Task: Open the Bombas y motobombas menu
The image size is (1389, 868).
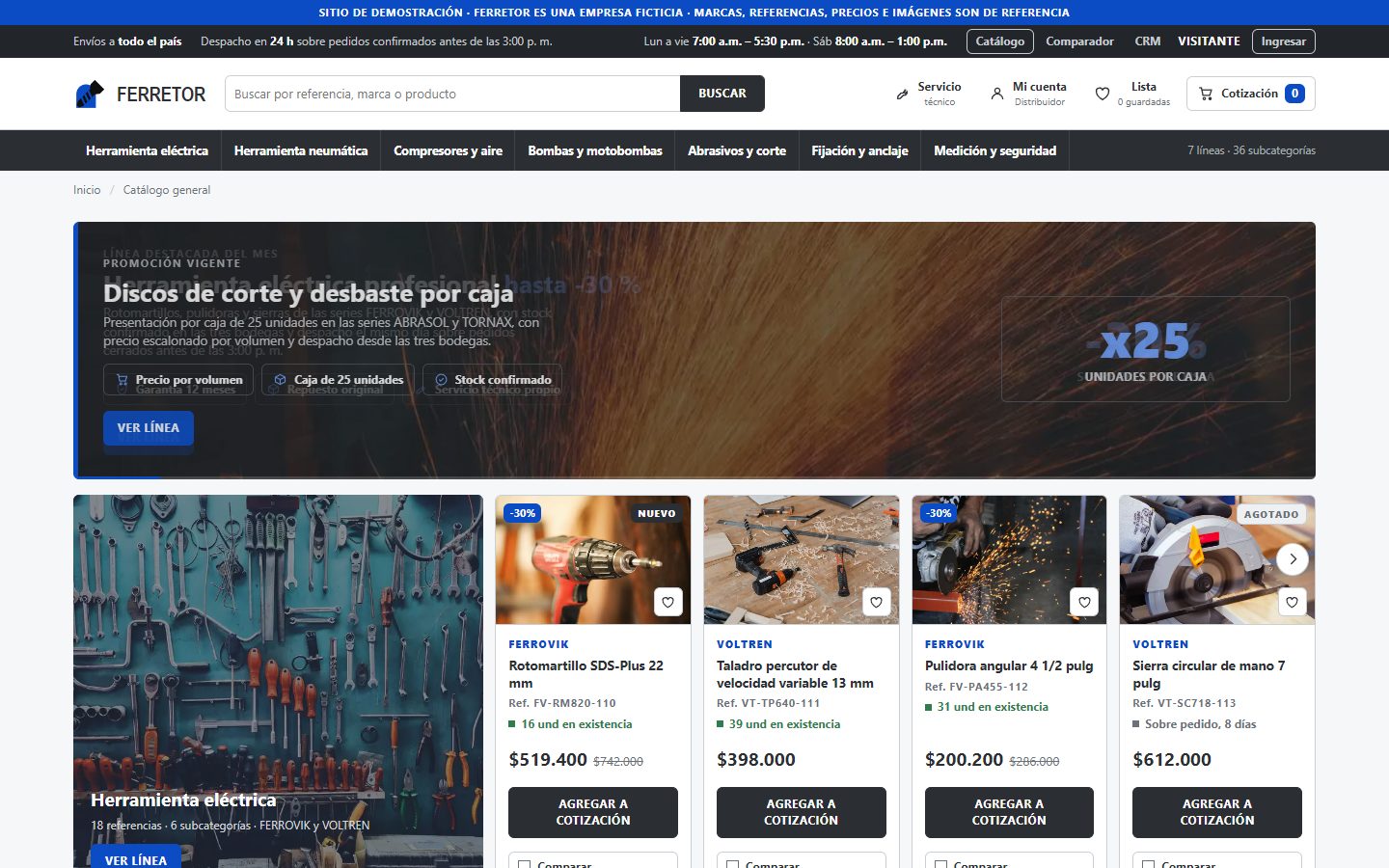Action: click(x=595, y=150)
